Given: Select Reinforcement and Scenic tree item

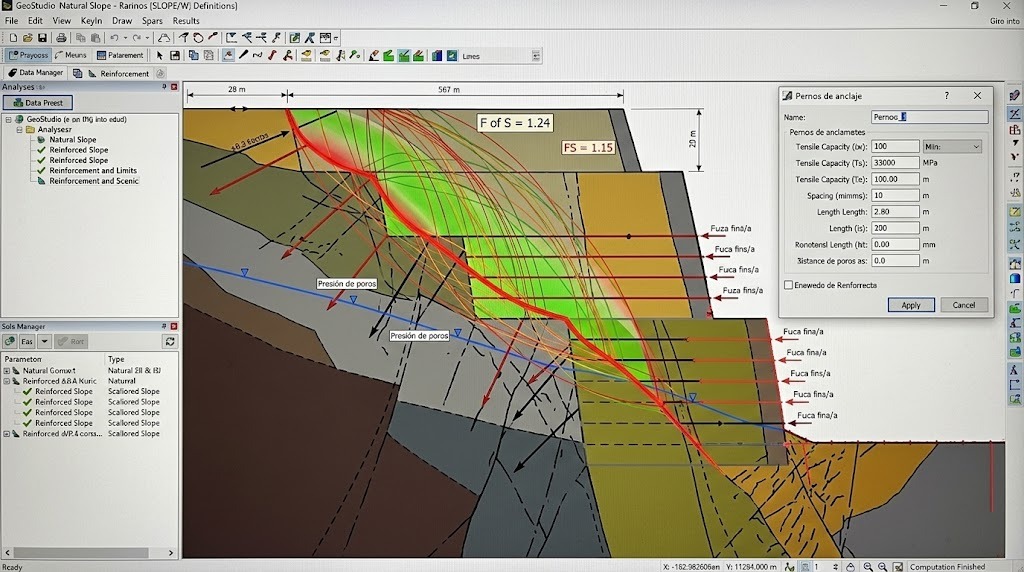Looking at the screenshot, I should point(93,181).
